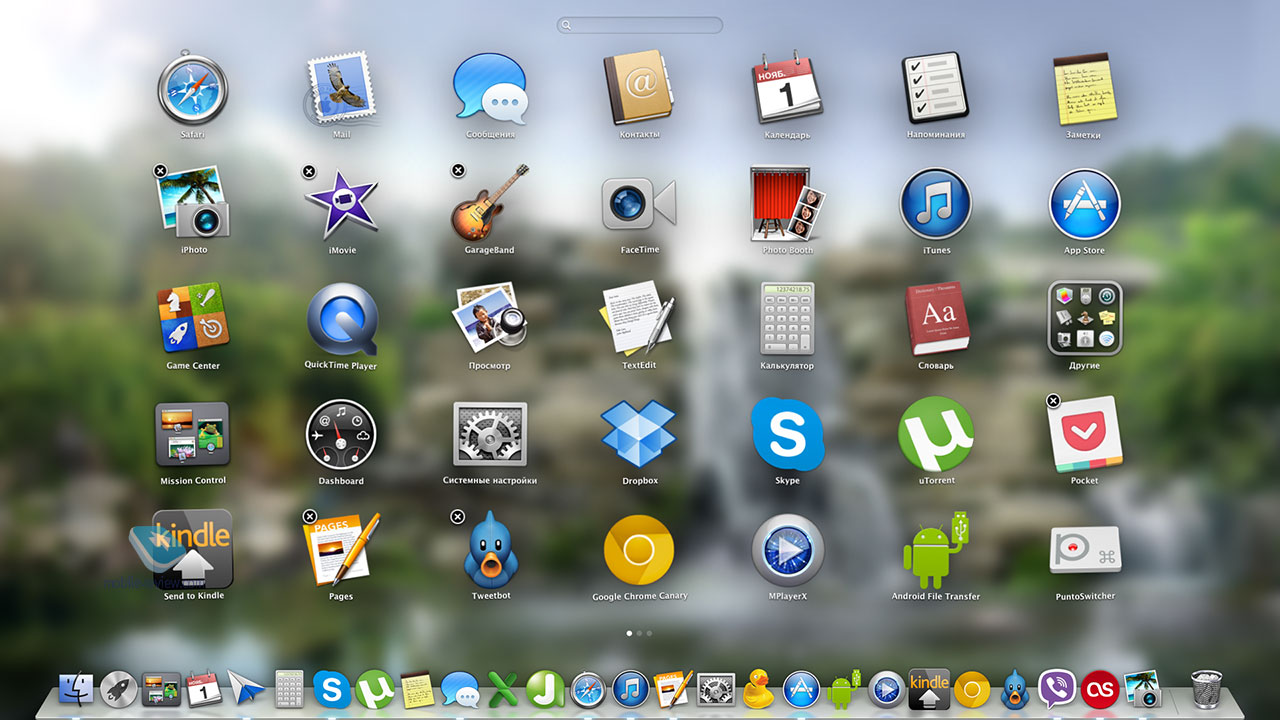The height and width of the screenshot is (720, 1280).
Task: Switch to second Launchpad page dot
Action: pos(639,633)
